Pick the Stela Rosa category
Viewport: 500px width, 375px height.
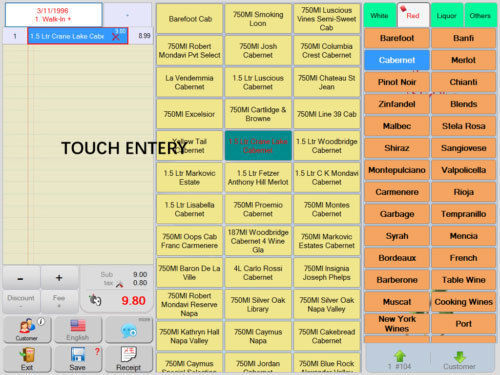point(463,126)
